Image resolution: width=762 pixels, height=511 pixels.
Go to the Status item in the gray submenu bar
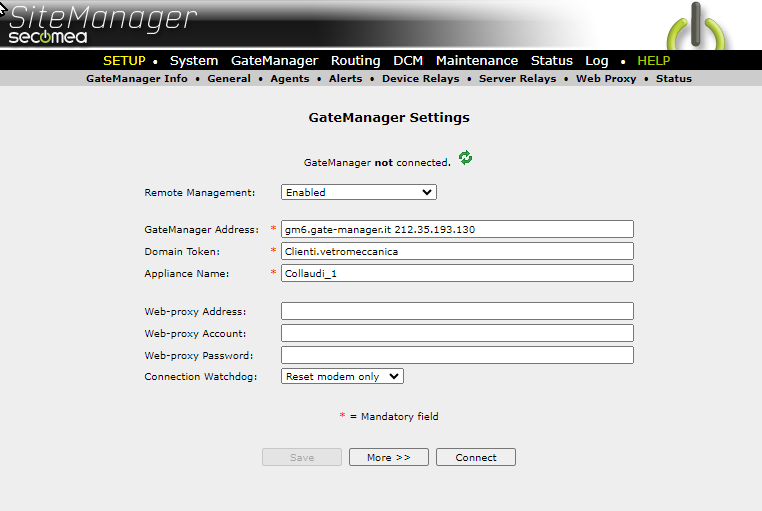674,79
